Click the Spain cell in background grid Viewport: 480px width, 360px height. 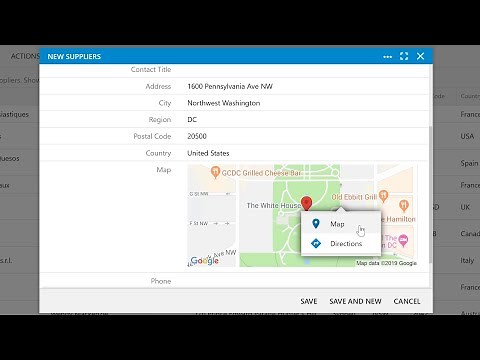(469, 163)
